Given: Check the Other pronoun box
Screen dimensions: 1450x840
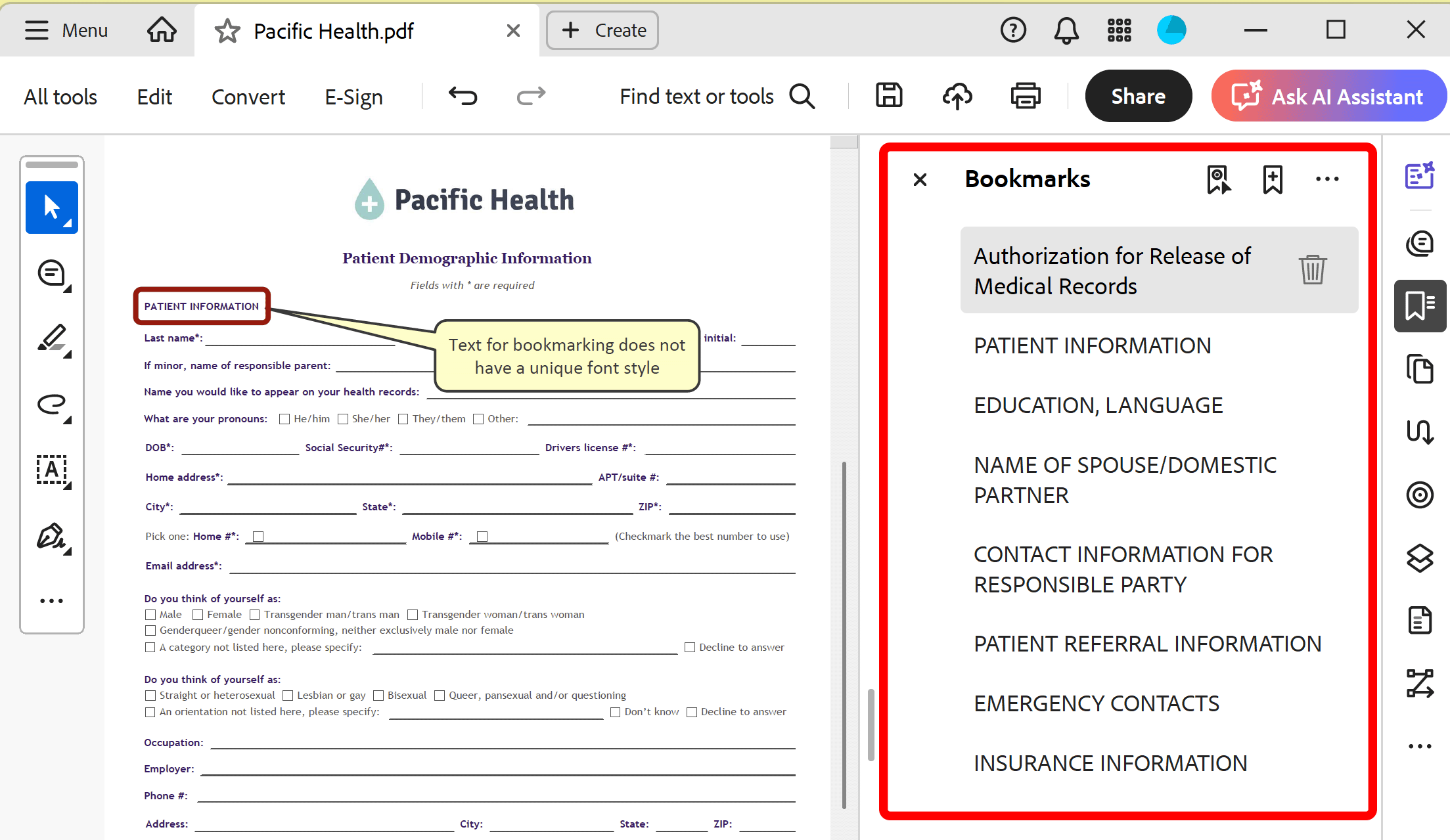Looking at the screenshot, I should click(478, 419).
